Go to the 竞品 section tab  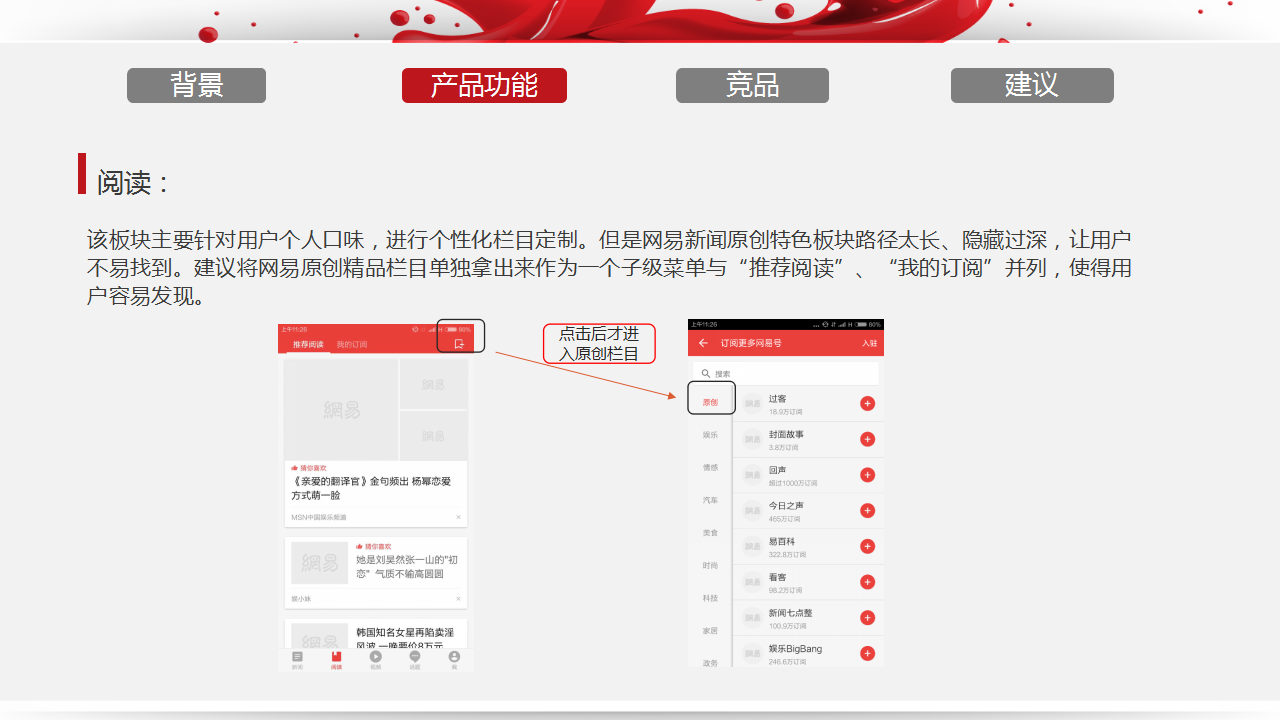tap(752, 85)
